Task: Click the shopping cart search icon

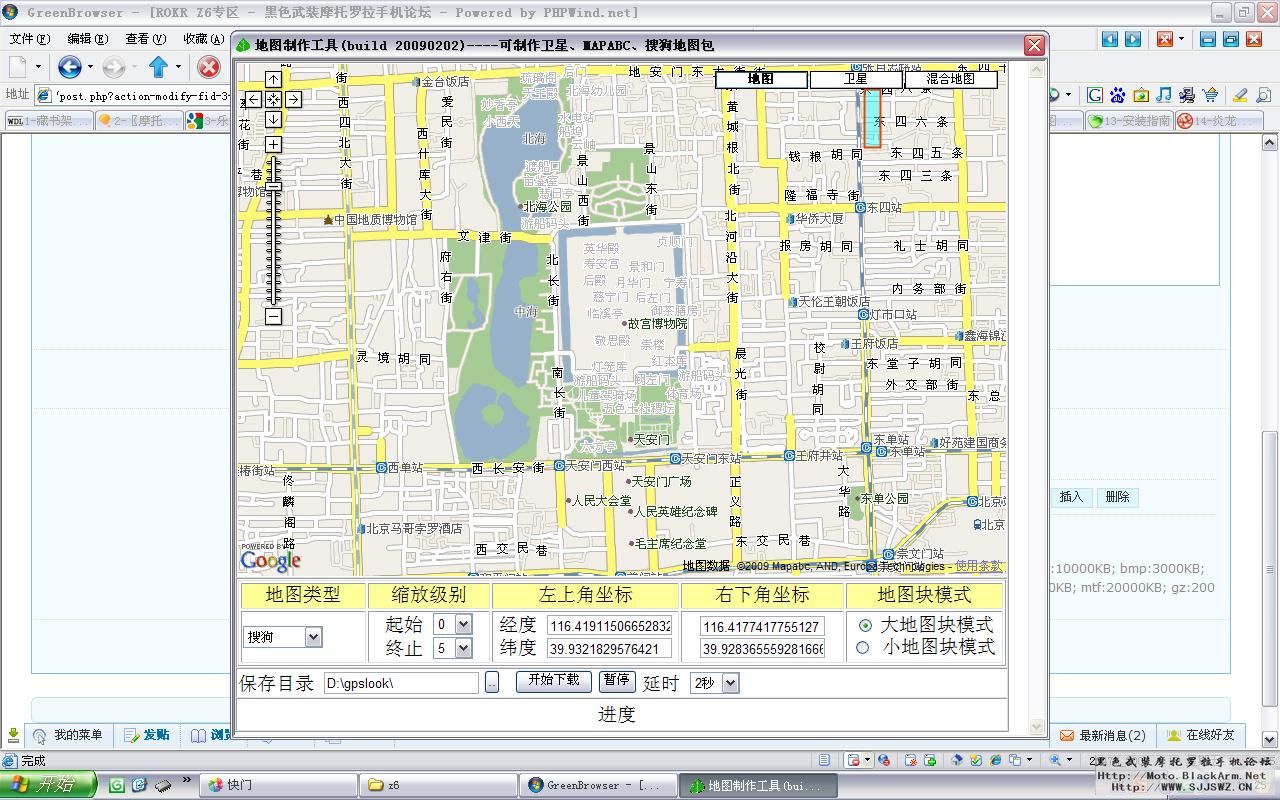Action: (1210, 95)
